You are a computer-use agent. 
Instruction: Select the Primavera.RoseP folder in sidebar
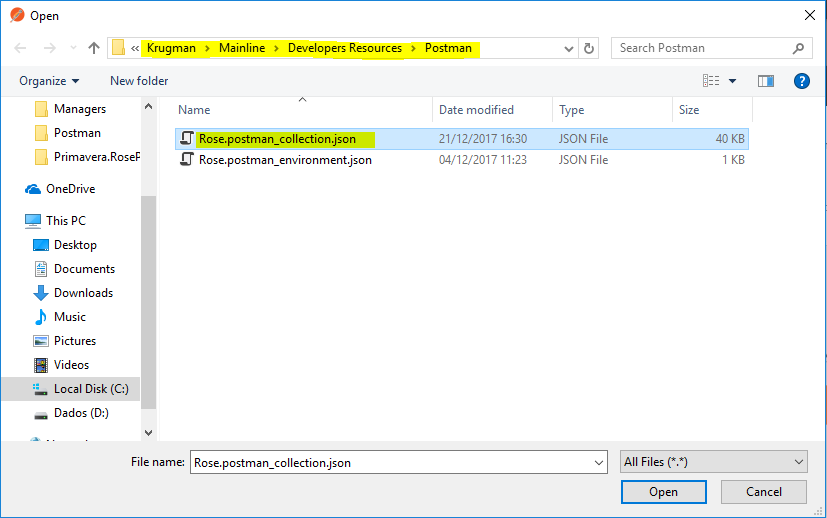88,157
